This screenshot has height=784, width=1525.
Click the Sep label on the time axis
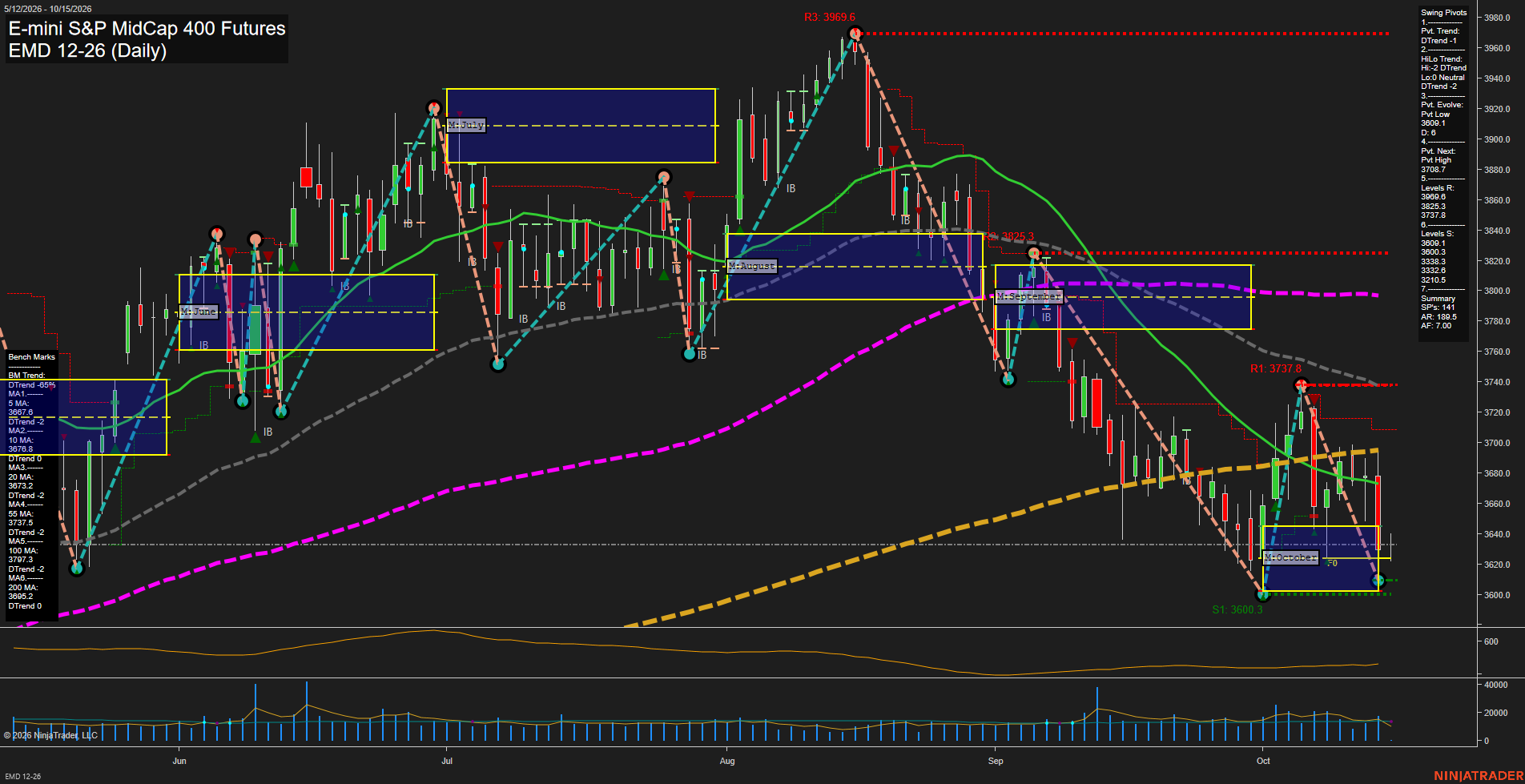996,761
